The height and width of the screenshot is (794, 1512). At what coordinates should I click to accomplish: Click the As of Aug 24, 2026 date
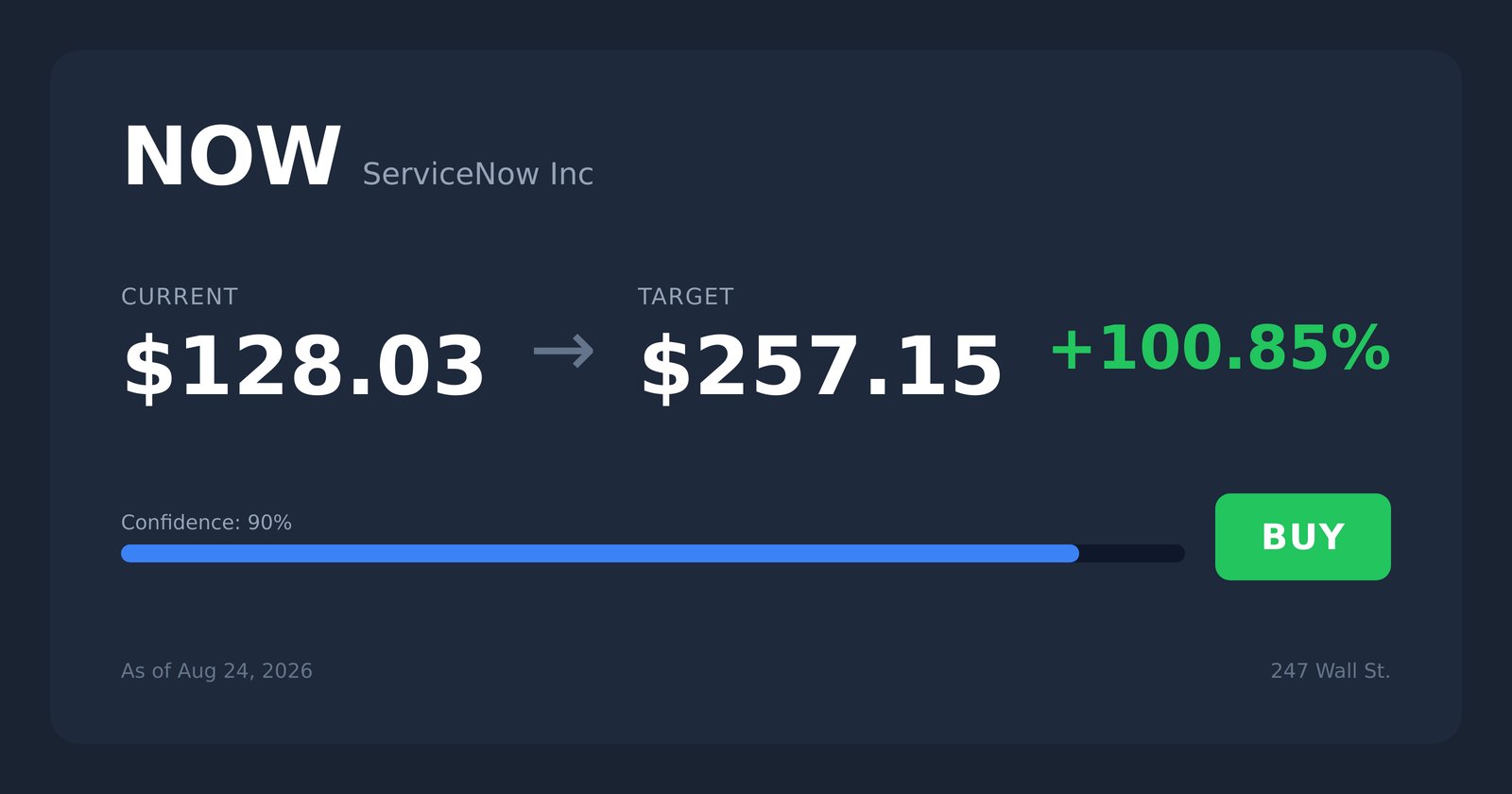pyautogui.click(x=216, y=671)
